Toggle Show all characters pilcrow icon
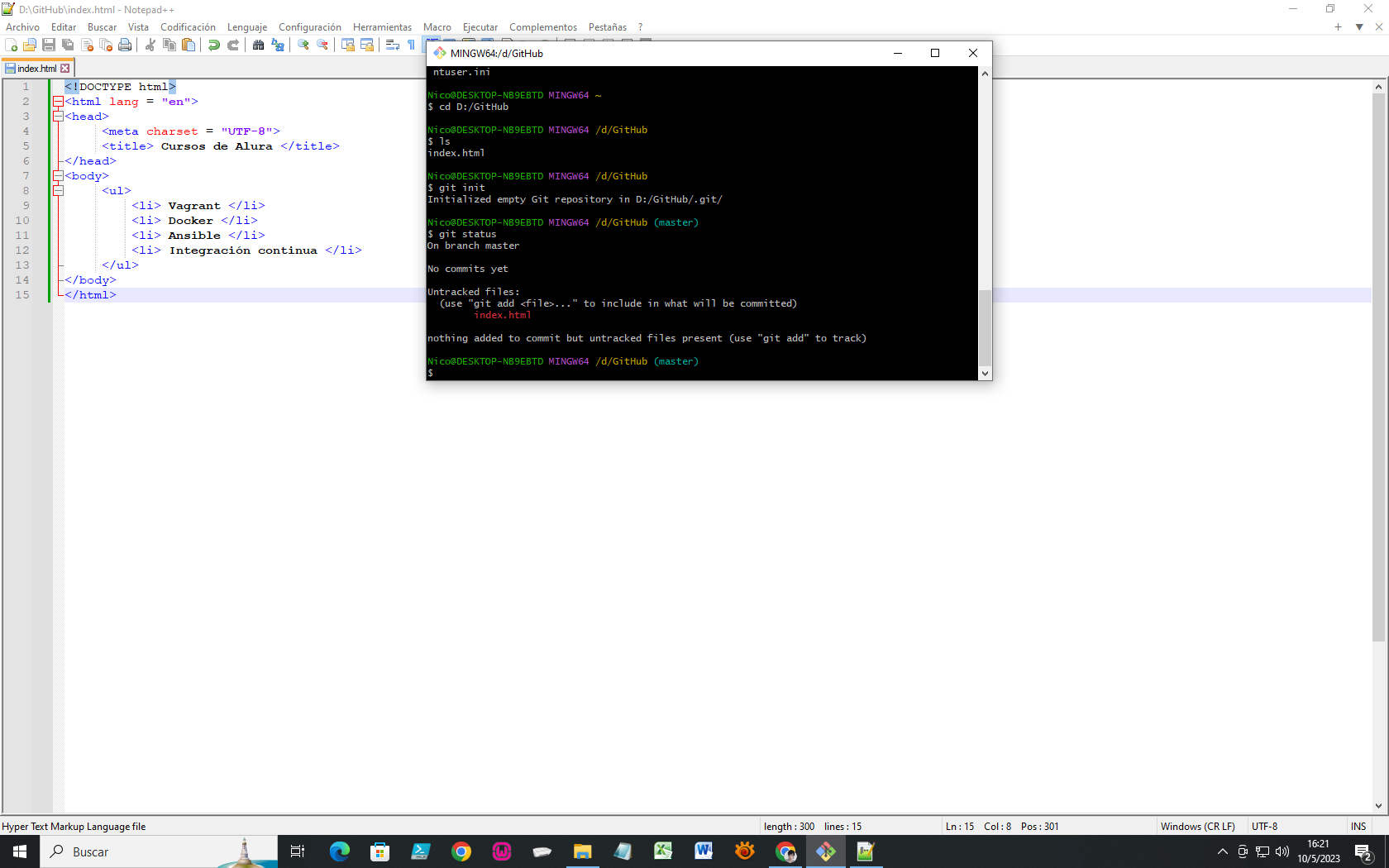 412,45
